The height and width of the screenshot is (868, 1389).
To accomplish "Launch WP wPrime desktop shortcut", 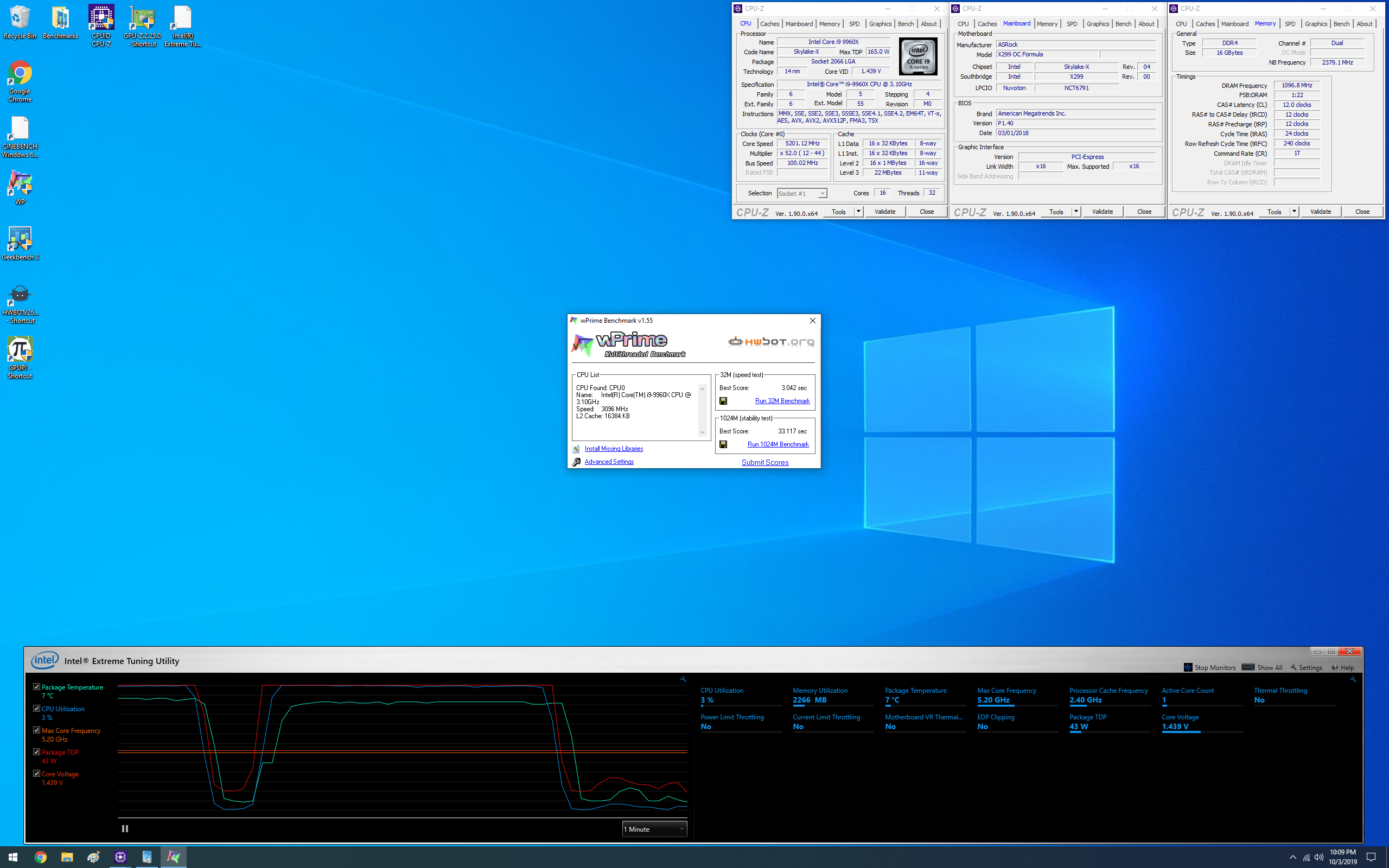I will point(20,188).
